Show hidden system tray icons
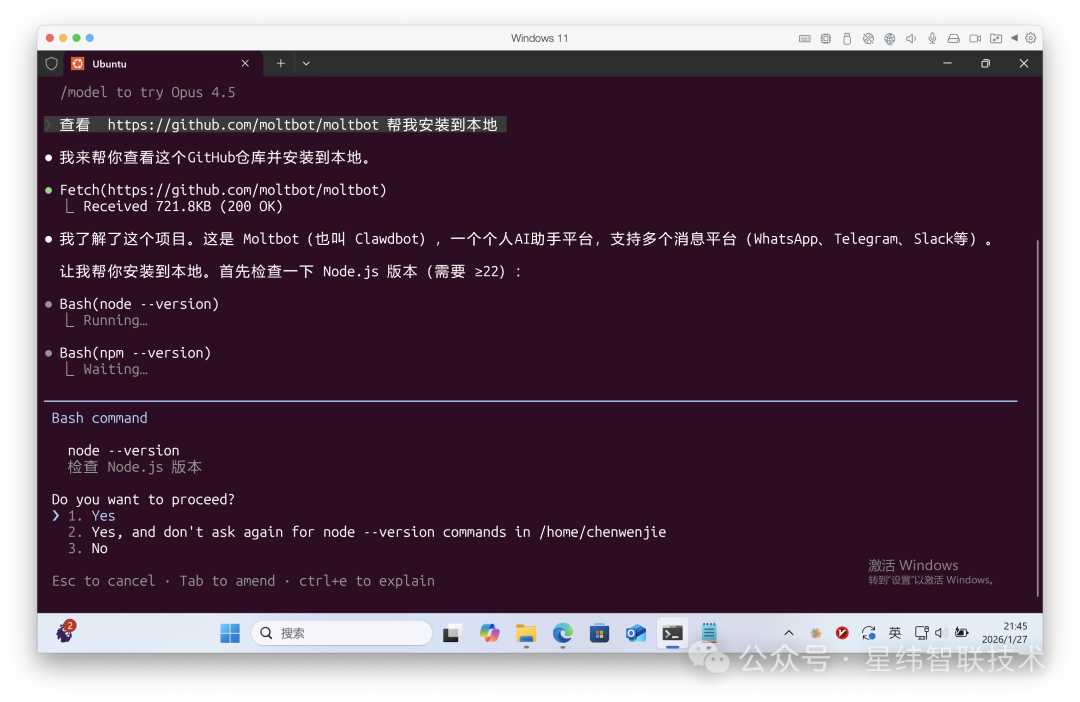The image size is (1080, 702). (x=789, y=633)
